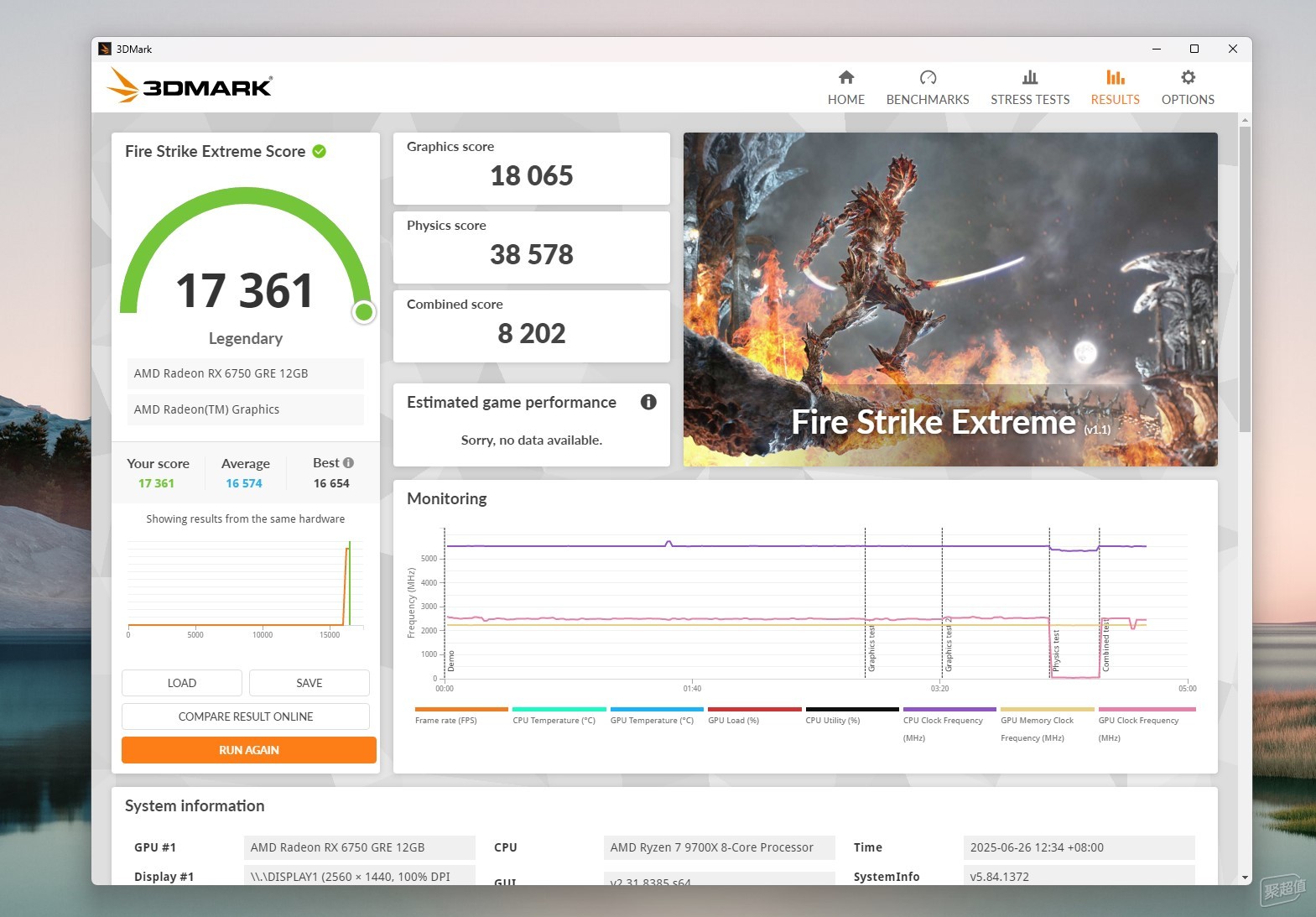
Task: Click the 3DMark title bar app icon
Action: click(x=105, y=49)
